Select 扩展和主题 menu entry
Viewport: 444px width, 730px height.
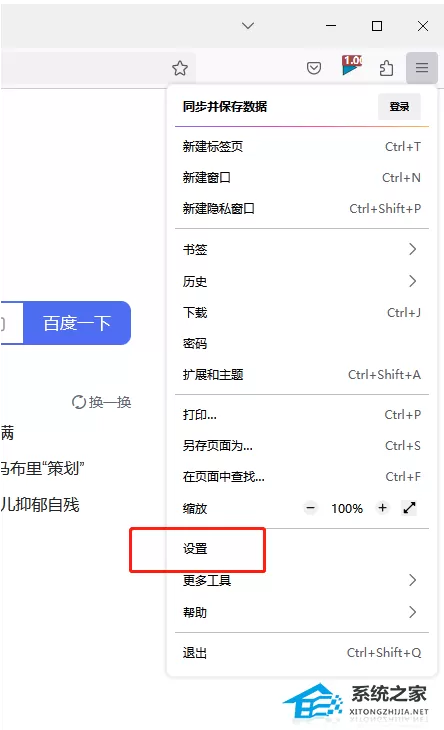tap(302, 374)
